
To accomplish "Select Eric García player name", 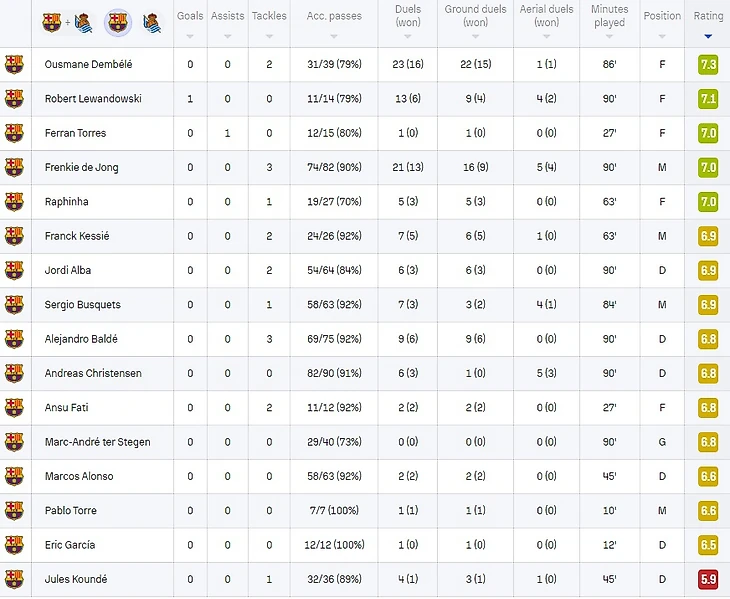I will point(70,545).
